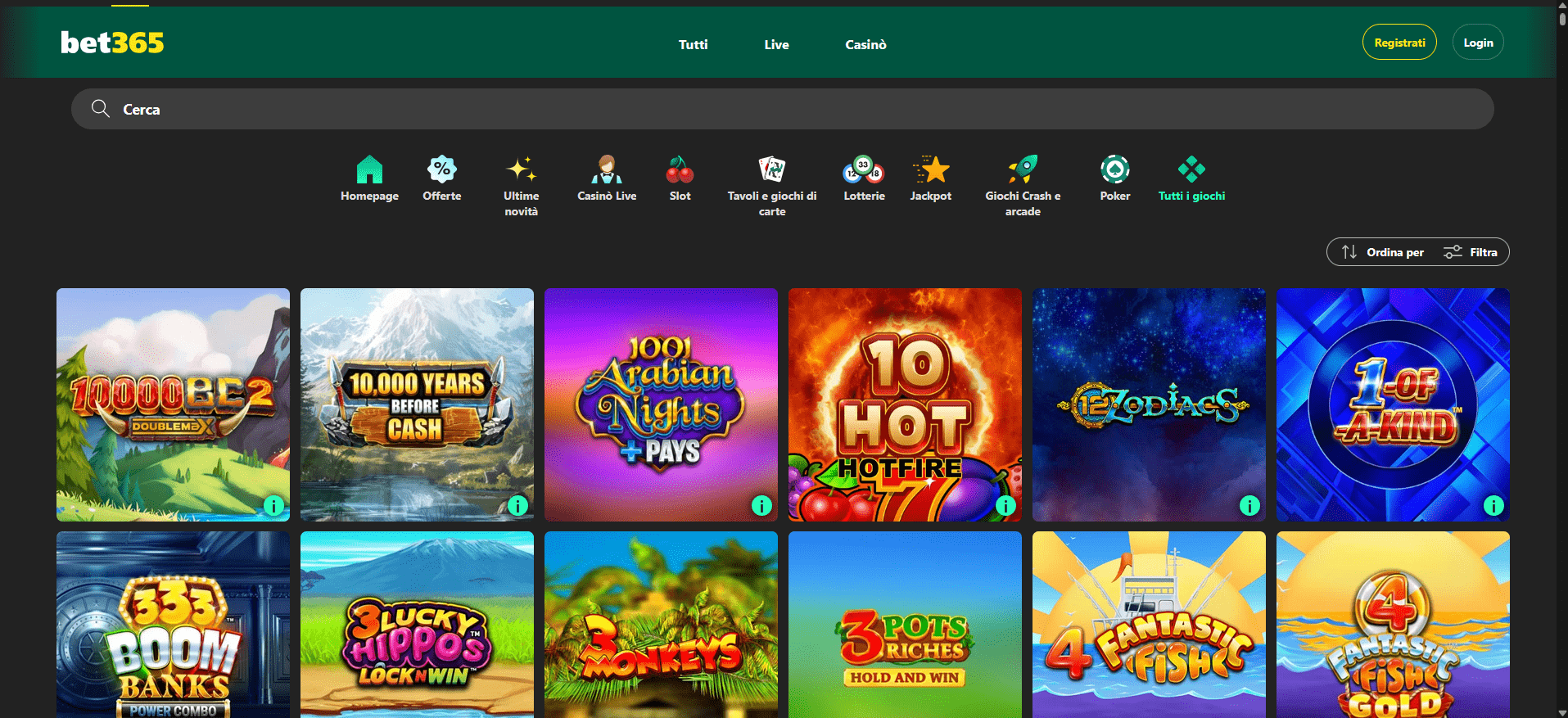Launch 333 Boom Banks game
The width and height of the screenshot is (1568, 718).
pyautogui.click(x=173, y=625)
